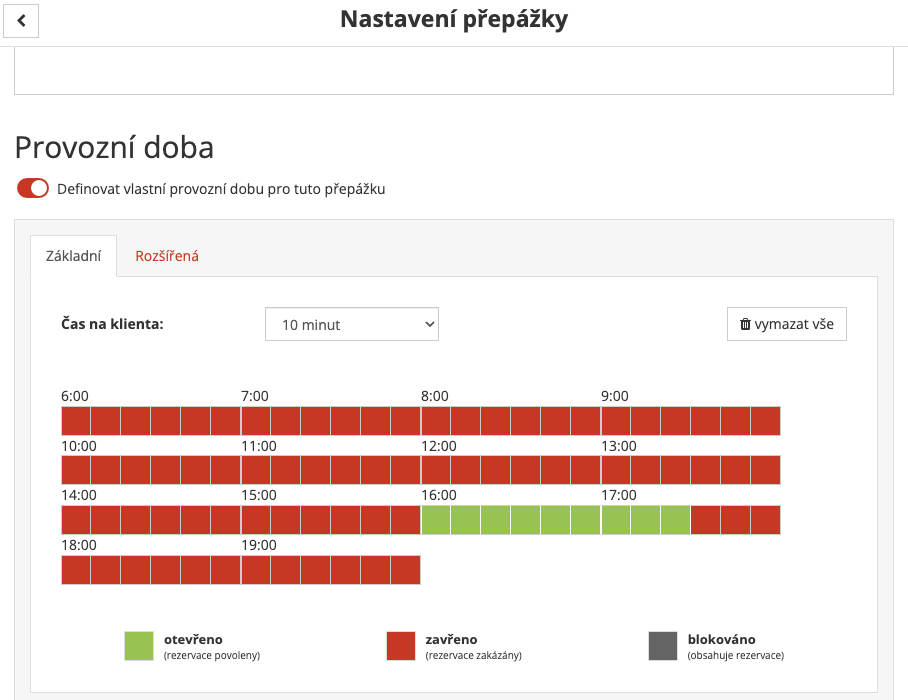Viewport: 908px width, 700px height.
Task: Toggle the 10:00 closed time slot
Action: (x=76, y=470)
